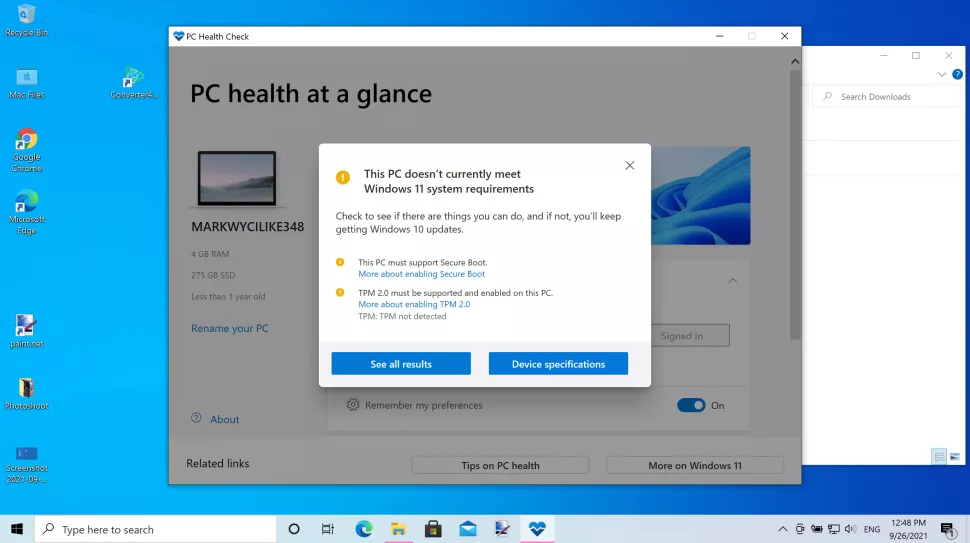970x543 pixels.
Task: Launch Microsoft Edge from the desktop
Action: (27, 213)
